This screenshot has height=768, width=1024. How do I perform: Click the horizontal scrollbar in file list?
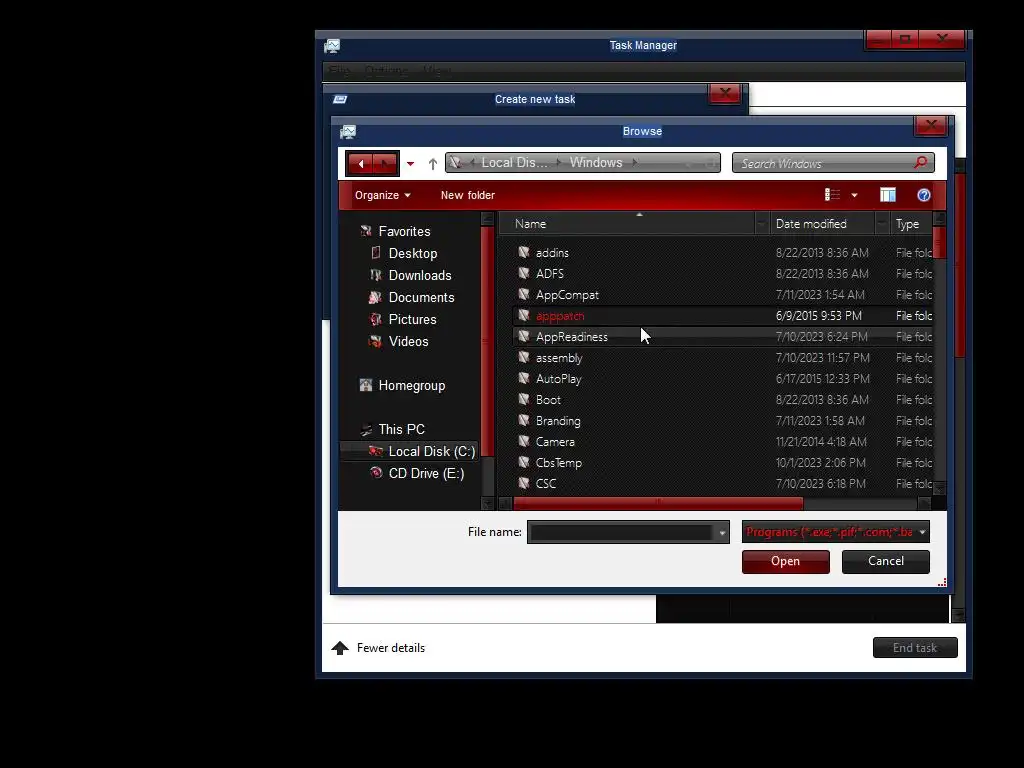click(x=658, y=504)
